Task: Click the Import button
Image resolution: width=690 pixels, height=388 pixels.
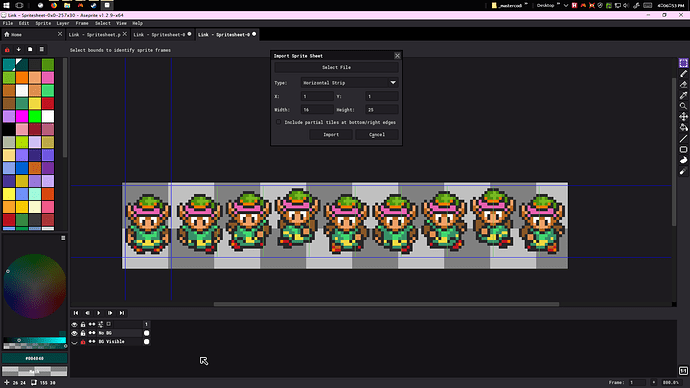Action: 331,135
